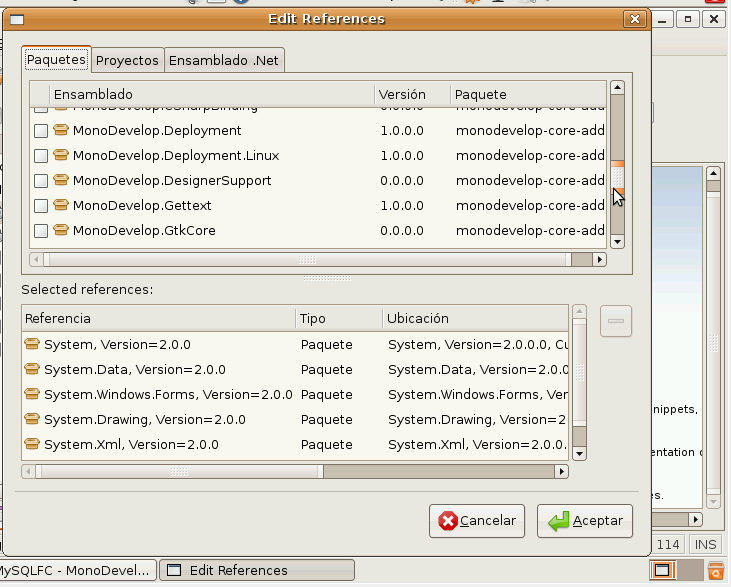Click the selected references horizontal scrollbar thumb
The height and width of the screenshot is (587, 731).
click(x=179, y=472)
